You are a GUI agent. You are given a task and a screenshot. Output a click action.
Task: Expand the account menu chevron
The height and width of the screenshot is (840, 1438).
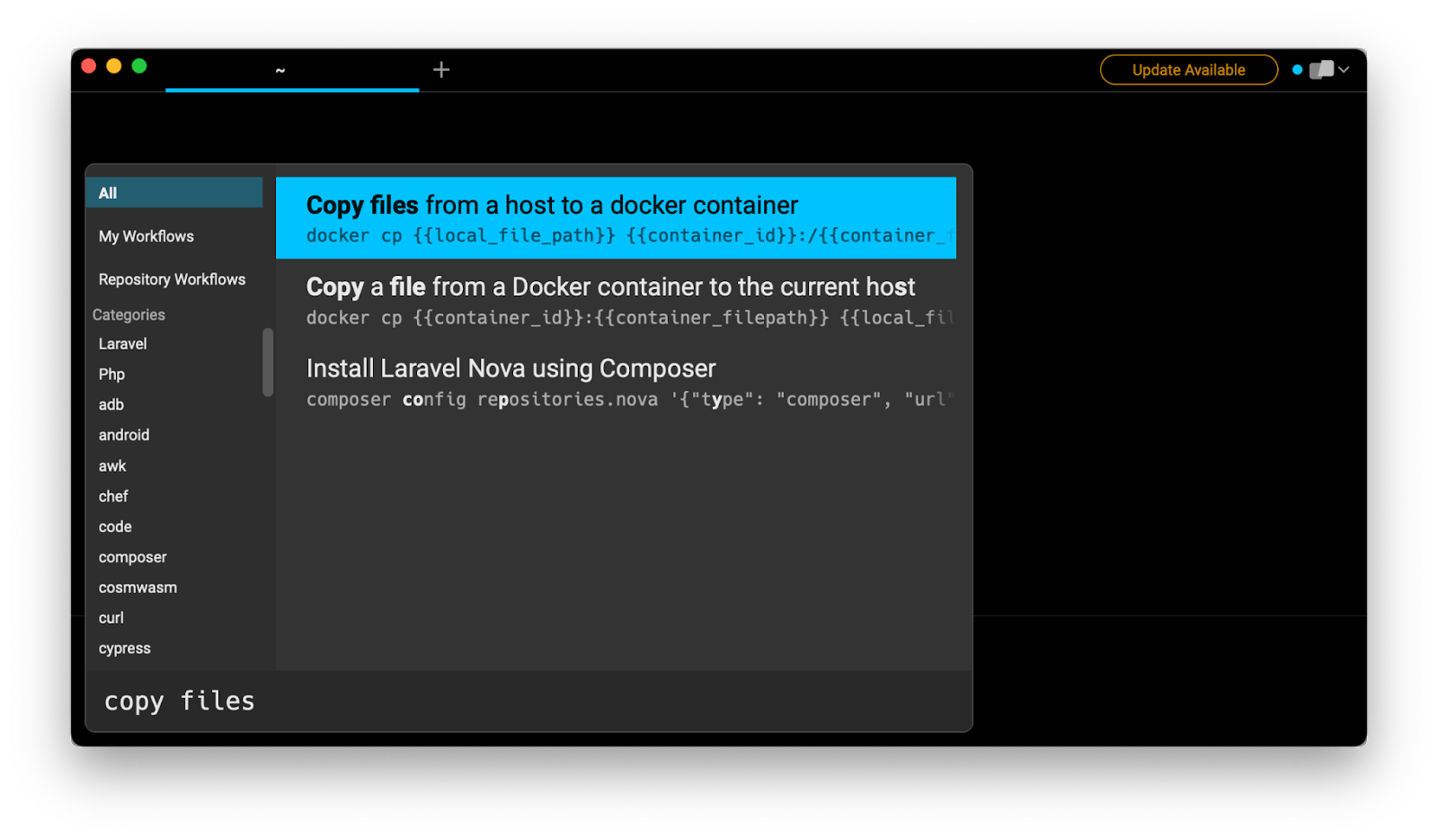pyautogui.click(x=1344, y=70)
